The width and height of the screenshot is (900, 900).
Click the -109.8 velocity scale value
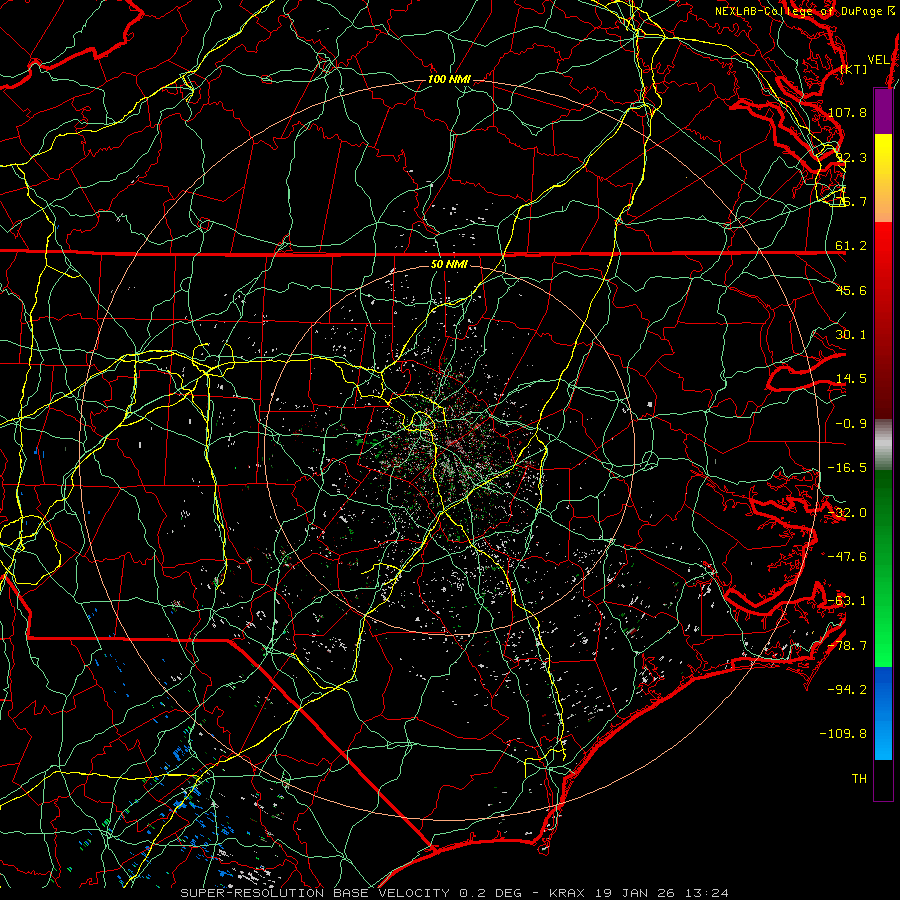[843, 734]
